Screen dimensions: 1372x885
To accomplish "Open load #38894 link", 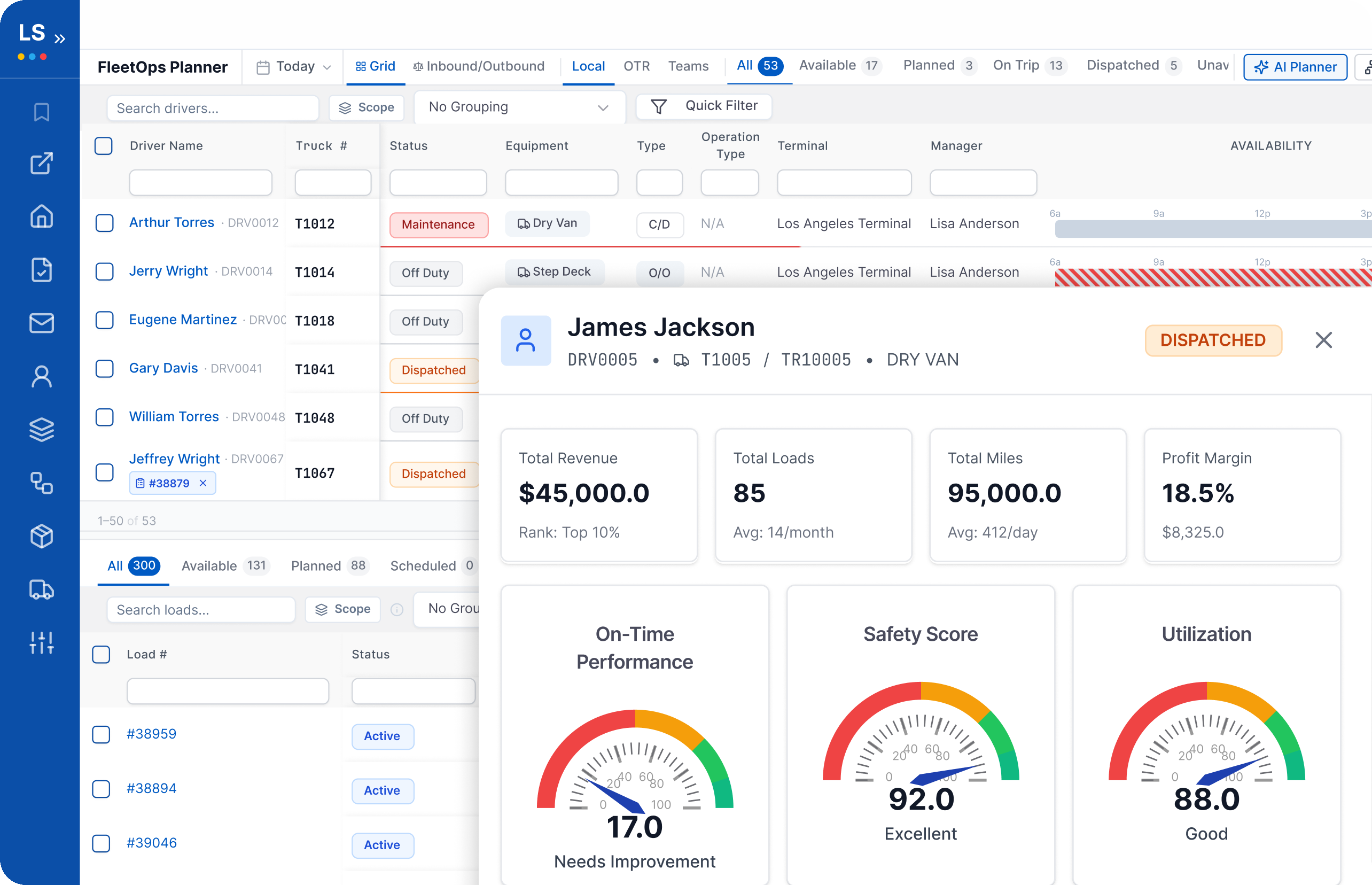I will [151, 788].
